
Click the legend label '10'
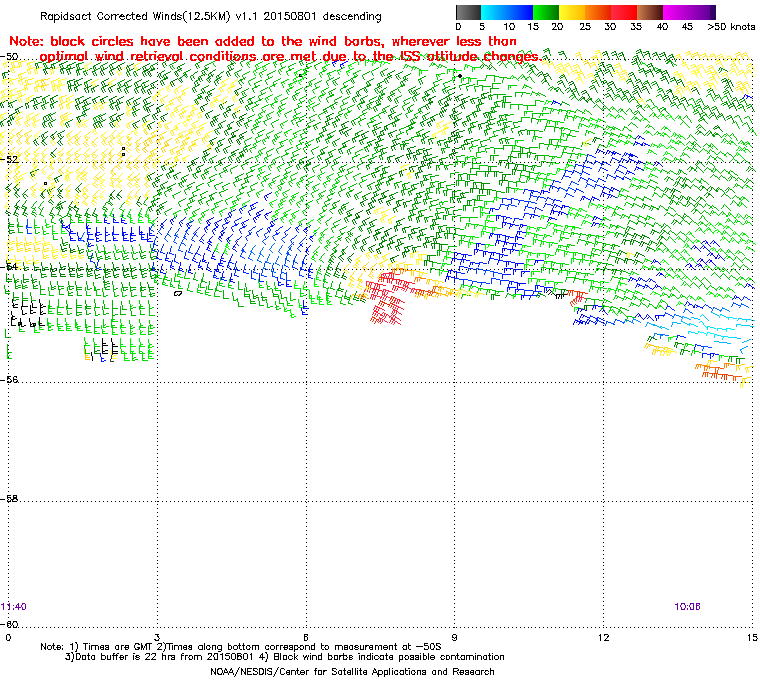click(508, 27)
